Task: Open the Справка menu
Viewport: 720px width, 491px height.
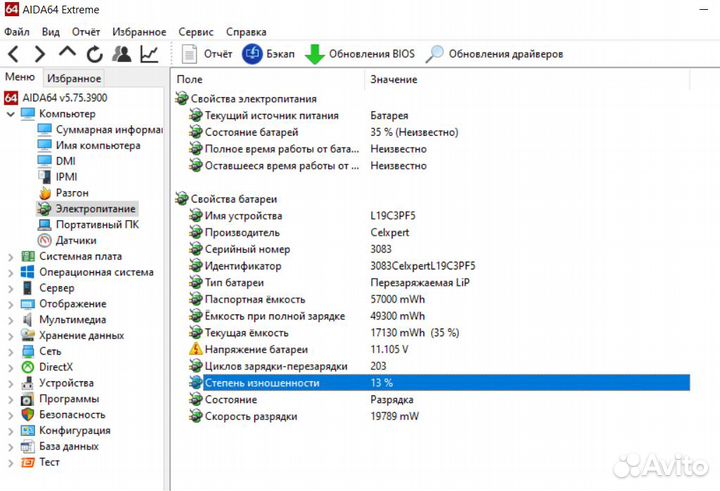Action: [x=246, y=32]
